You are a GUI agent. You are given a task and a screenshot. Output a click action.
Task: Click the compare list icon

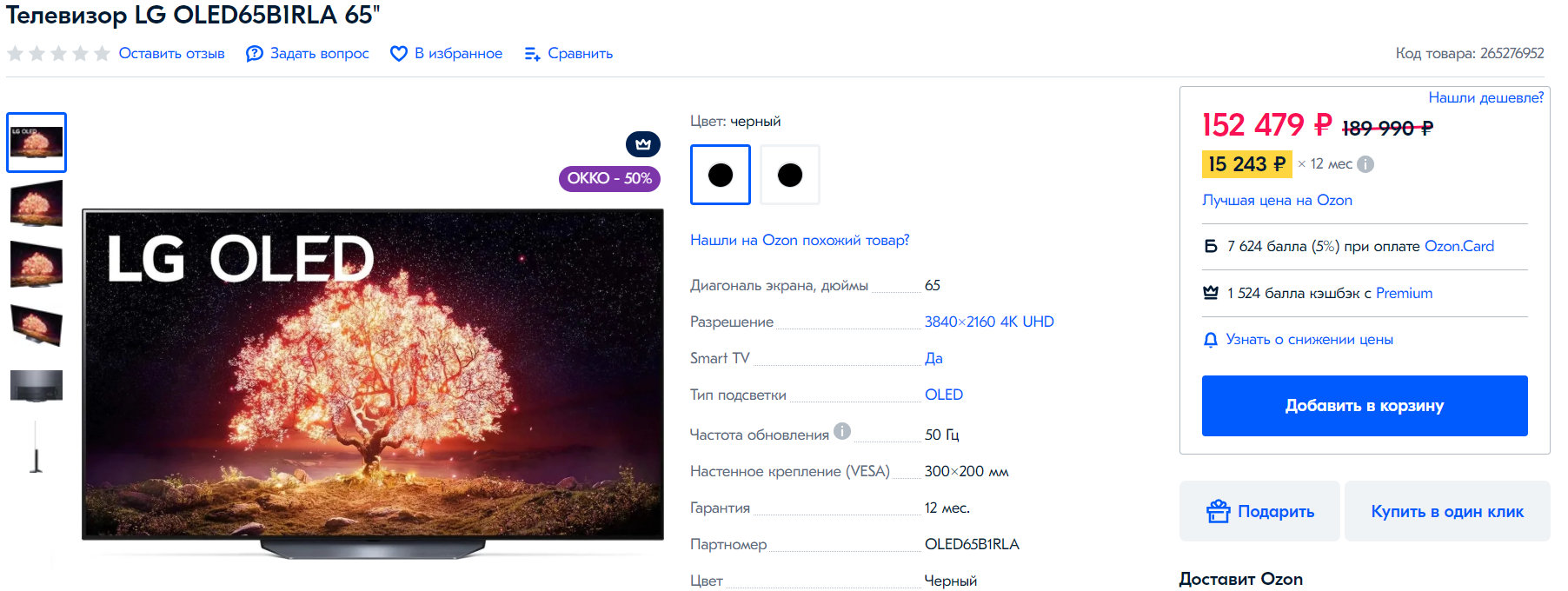coord(532,54)
